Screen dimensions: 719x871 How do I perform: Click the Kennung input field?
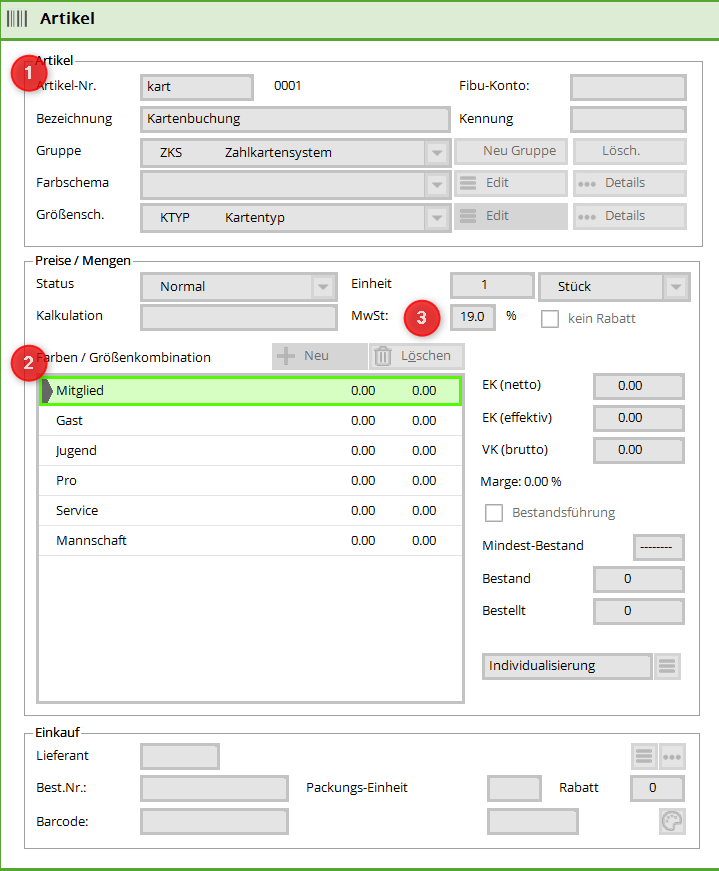point(628,119)
